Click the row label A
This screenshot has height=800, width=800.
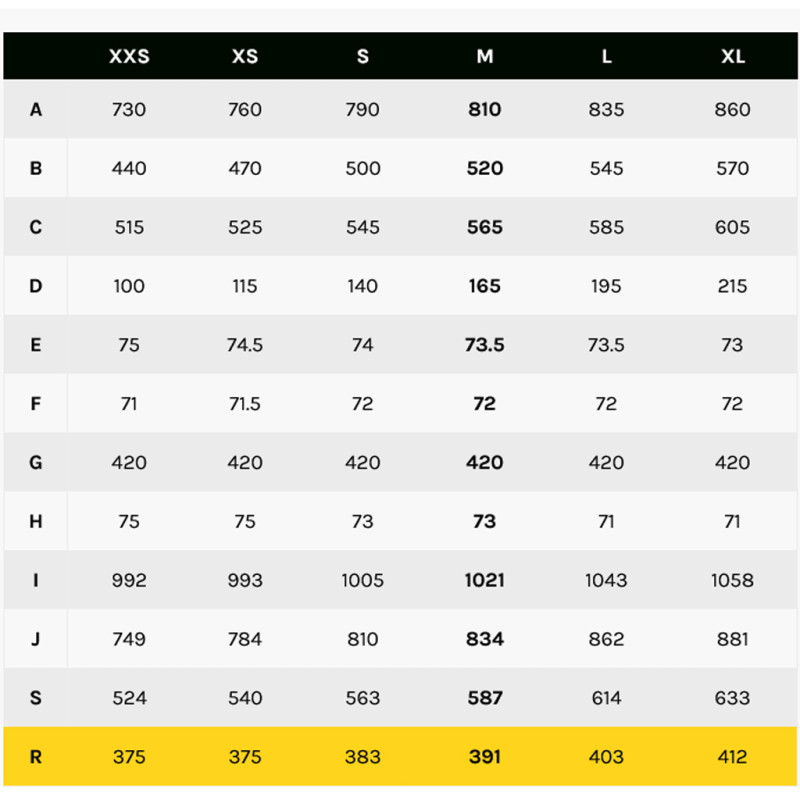click(x=36, y=110)
